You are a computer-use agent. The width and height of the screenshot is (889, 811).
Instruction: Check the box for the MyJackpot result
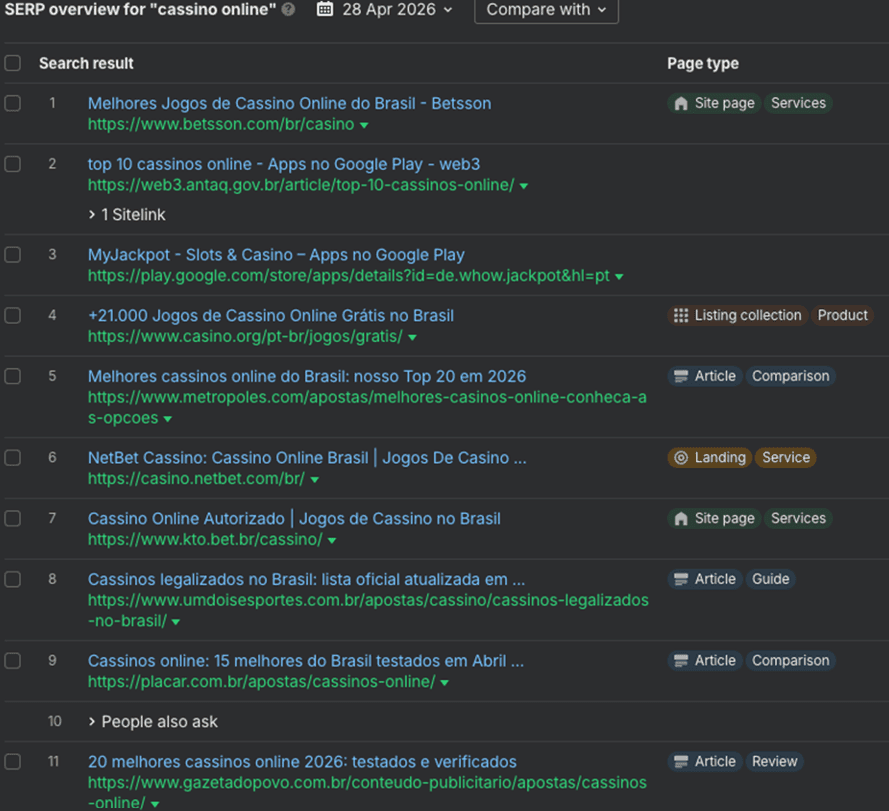click(x=12, y=255)
